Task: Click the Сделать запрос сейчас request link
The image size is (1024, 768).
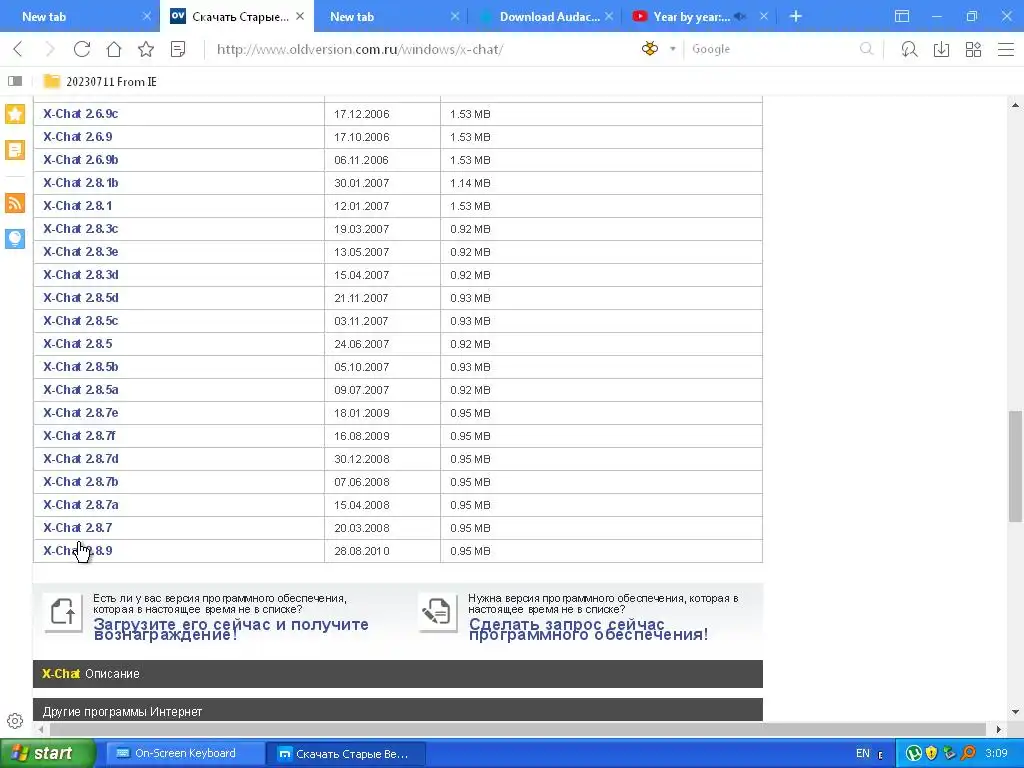Action: (x=588, y=629)
